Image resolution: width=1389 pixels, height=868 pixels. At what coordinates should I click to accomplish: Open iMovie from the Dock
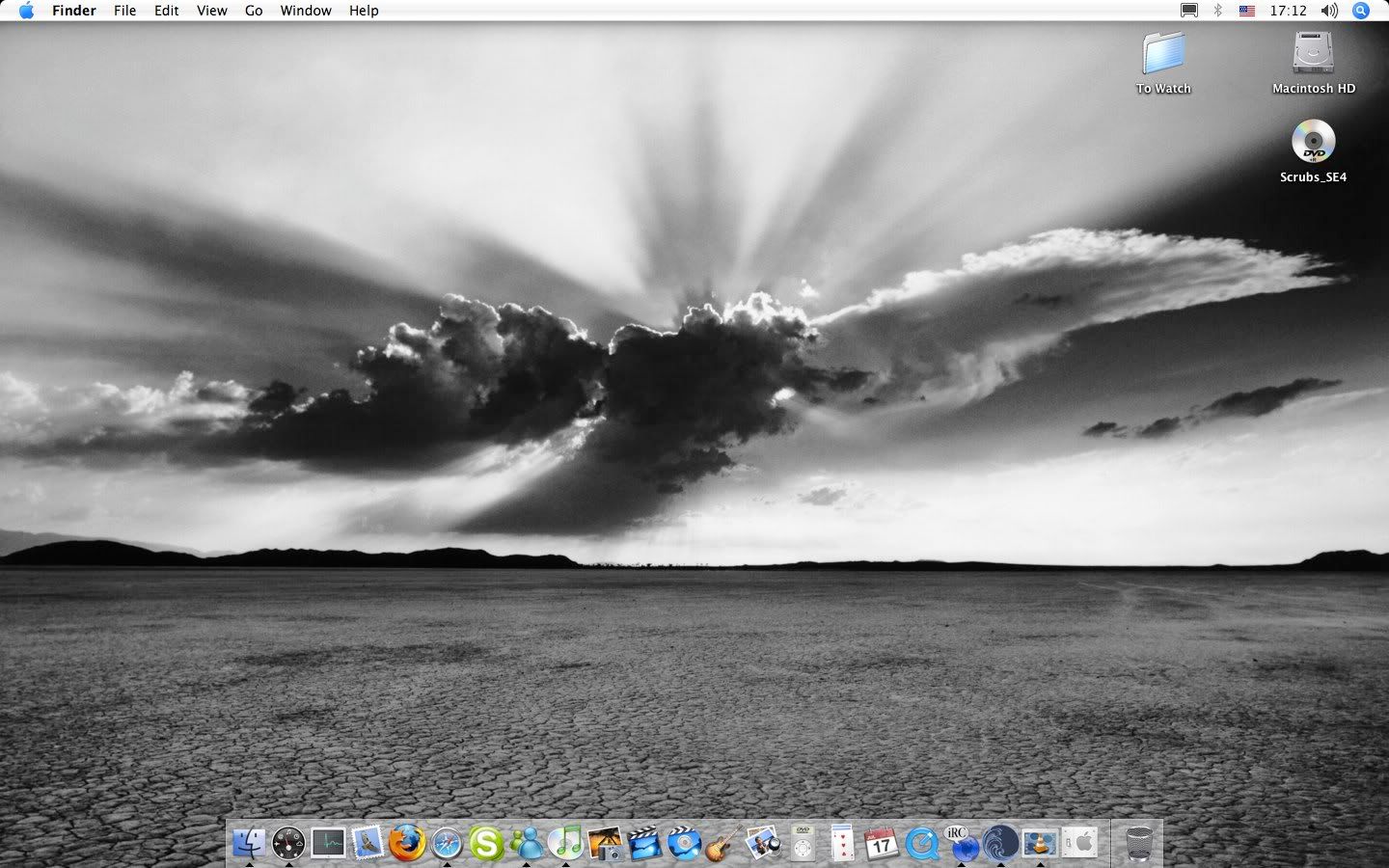click(644, 844)
